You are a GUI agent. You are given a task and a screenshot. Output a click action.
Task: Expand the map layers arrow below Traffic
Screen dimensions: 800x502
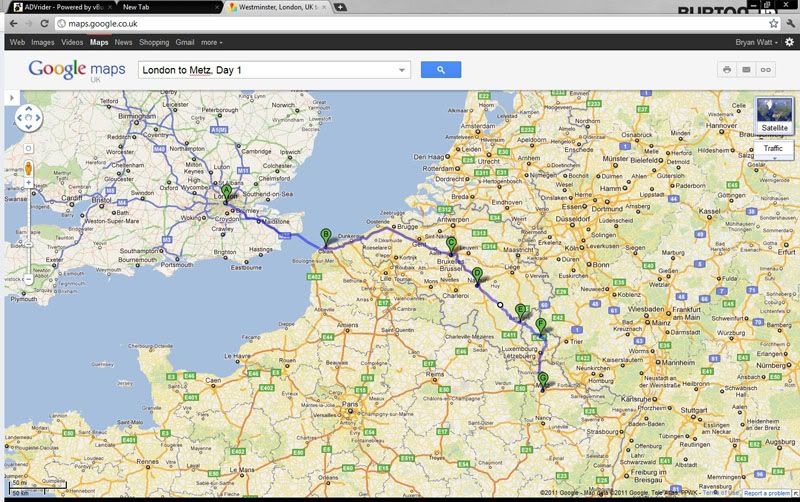pyautogui.click(x=774, y=158)
